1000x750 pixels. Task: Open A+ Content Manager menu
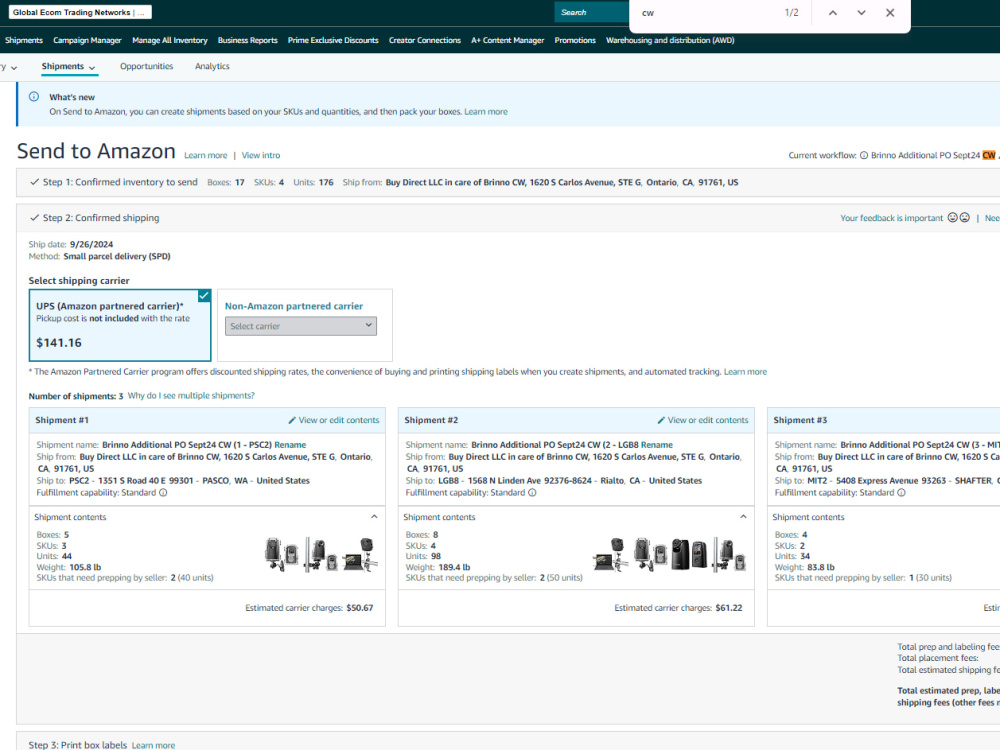[508, 40]
